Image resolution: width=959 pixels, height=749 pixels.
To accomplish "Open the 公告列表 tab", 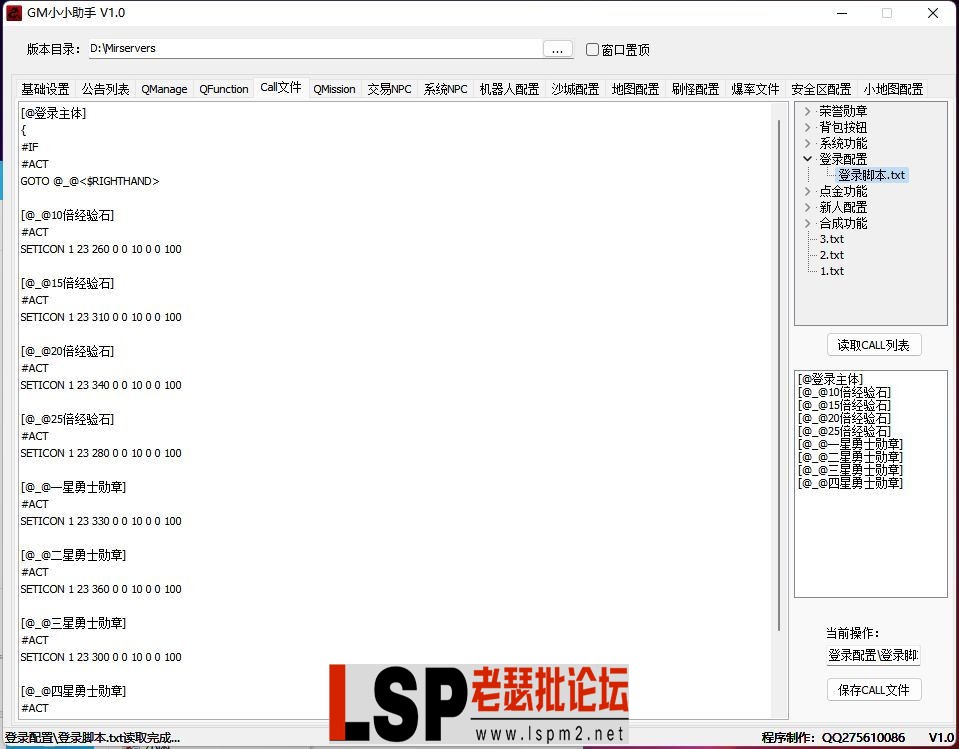I will (105, 88).
